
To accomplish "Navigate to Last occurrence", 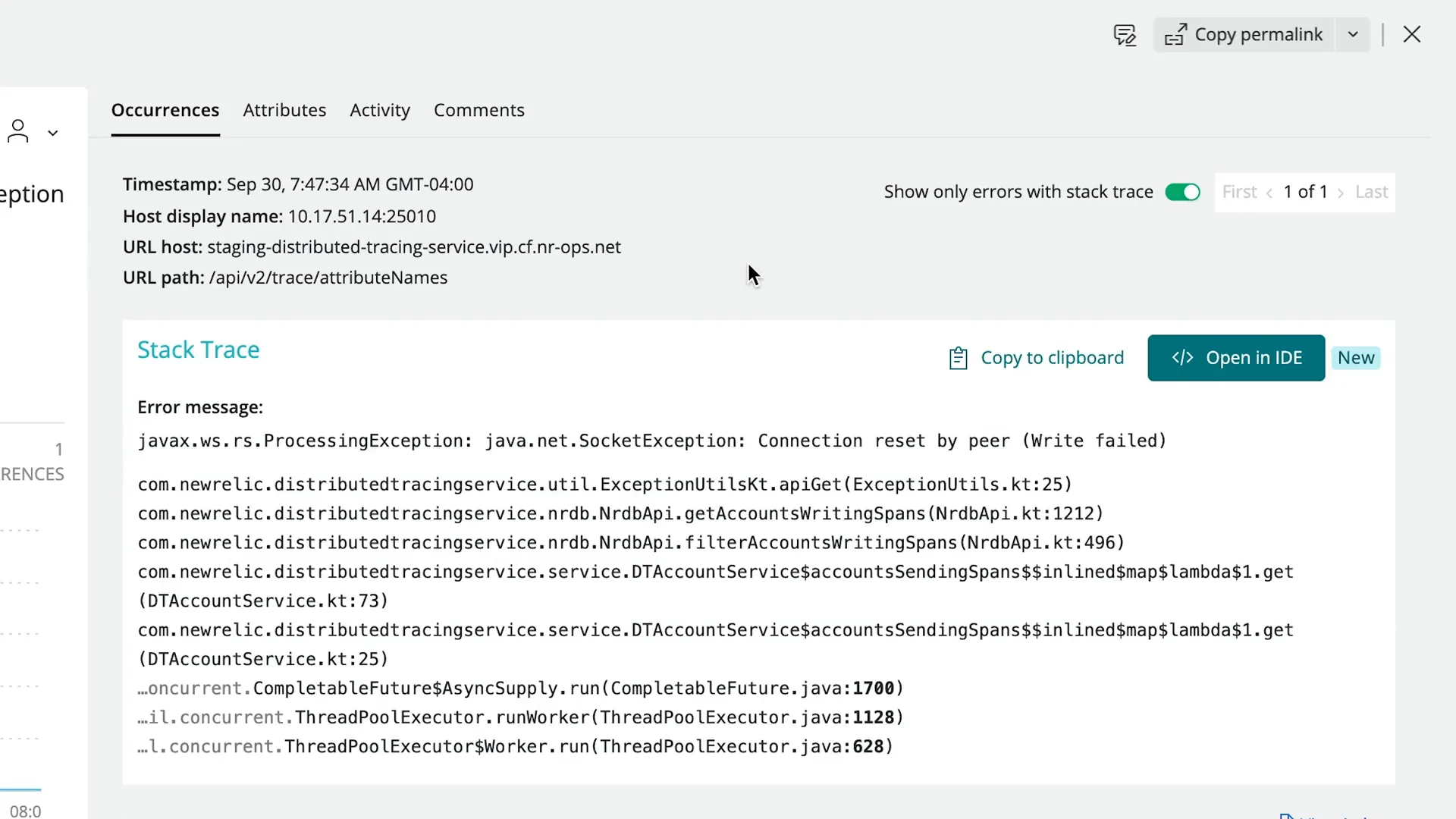I will [x=1372, y=192].
